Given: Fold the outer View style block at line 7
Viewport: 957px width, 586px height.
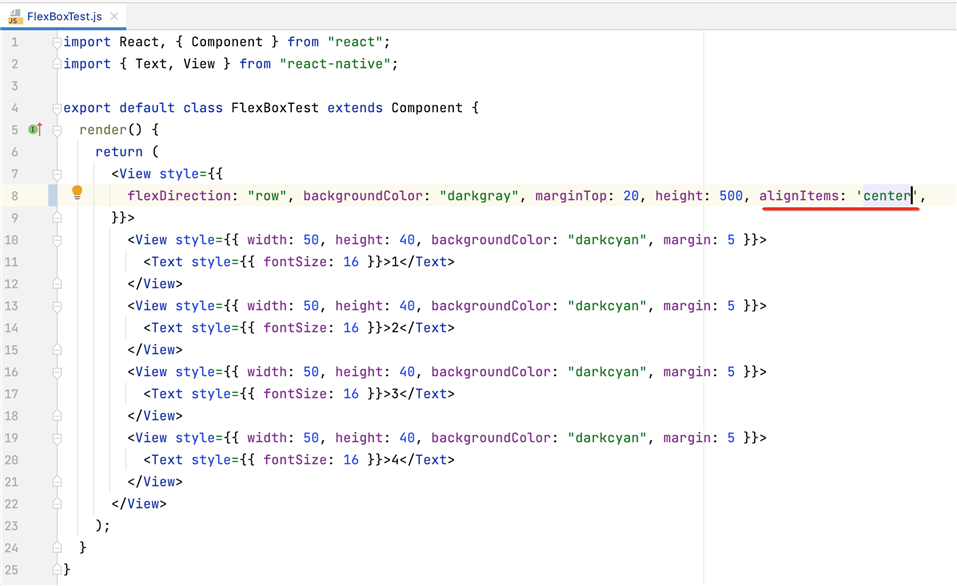Looking at the screenshot, I should (x=57, y=174).
